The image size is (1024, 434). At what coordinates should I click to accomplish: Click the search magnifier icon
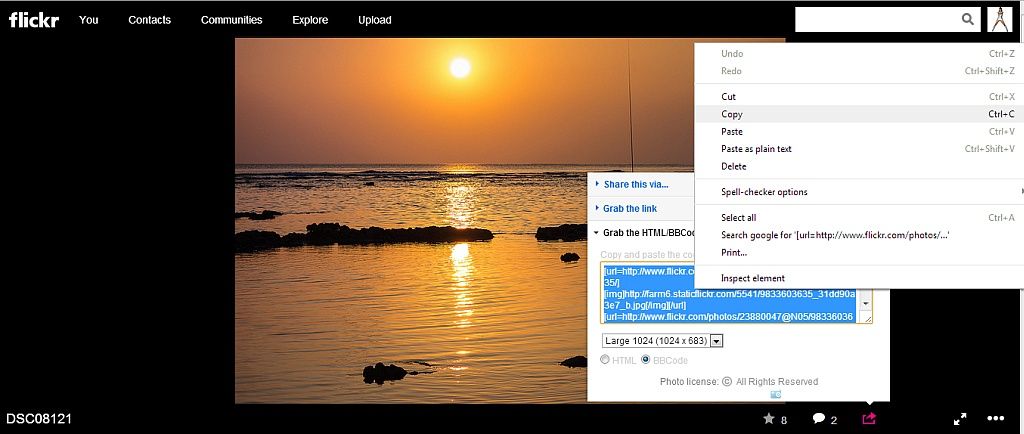tap(967, 19)
